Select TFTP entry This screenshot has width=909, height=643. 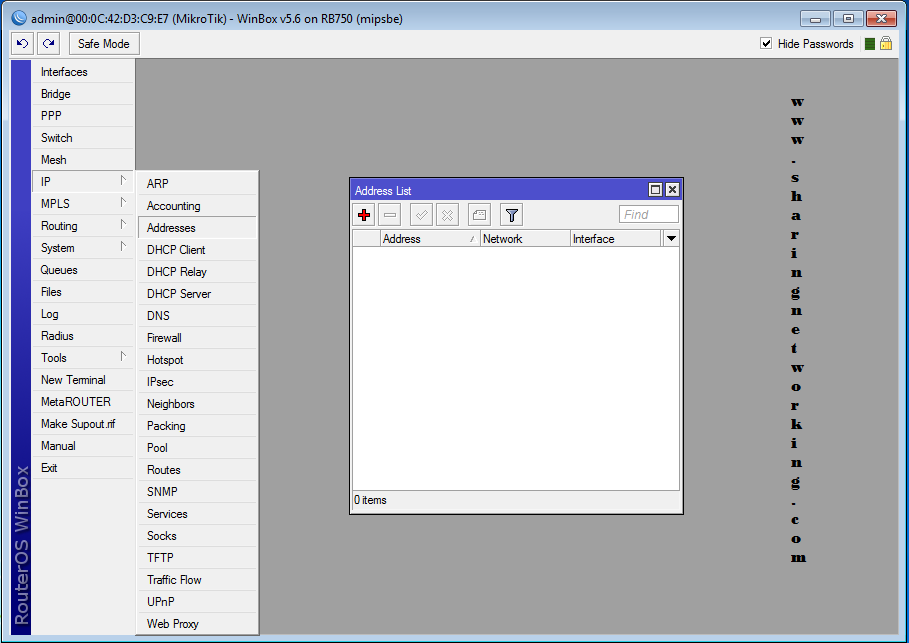click(197, 558)
